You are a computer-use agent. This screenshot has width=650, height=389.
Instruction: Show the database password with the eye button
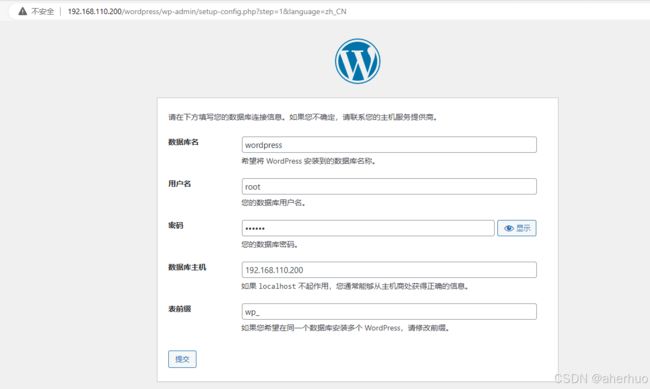(x=517, y=228)
